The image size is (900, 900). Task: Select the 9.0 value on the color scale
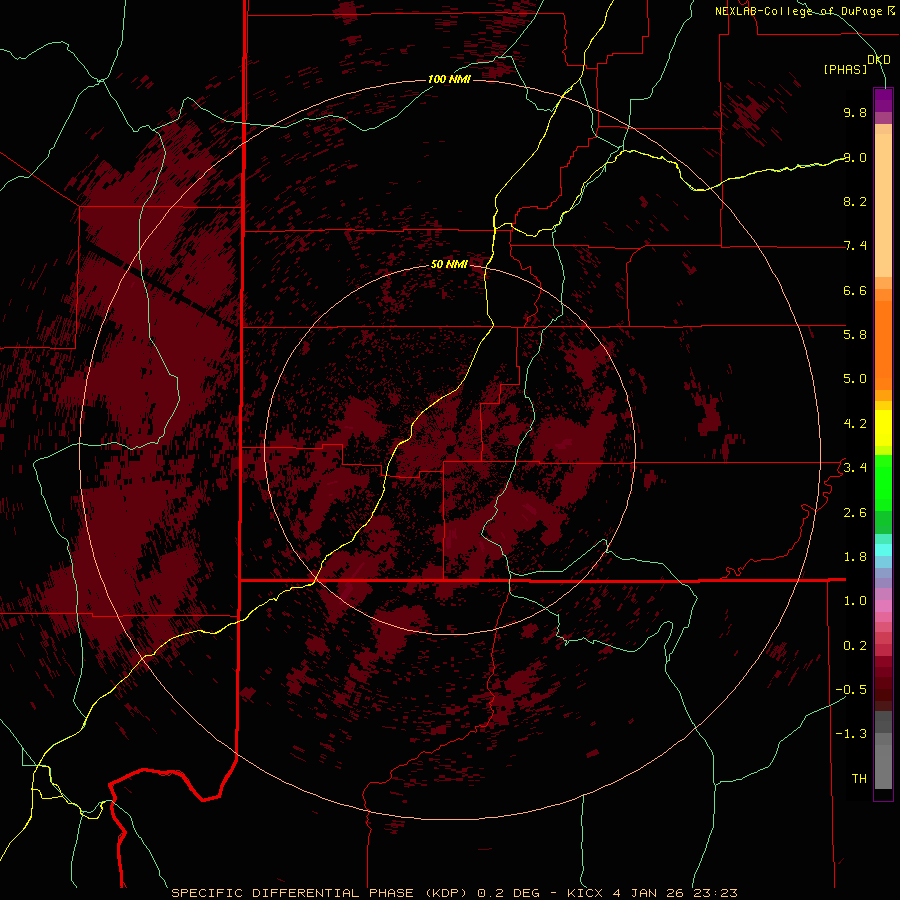click(x=855, y=157)
